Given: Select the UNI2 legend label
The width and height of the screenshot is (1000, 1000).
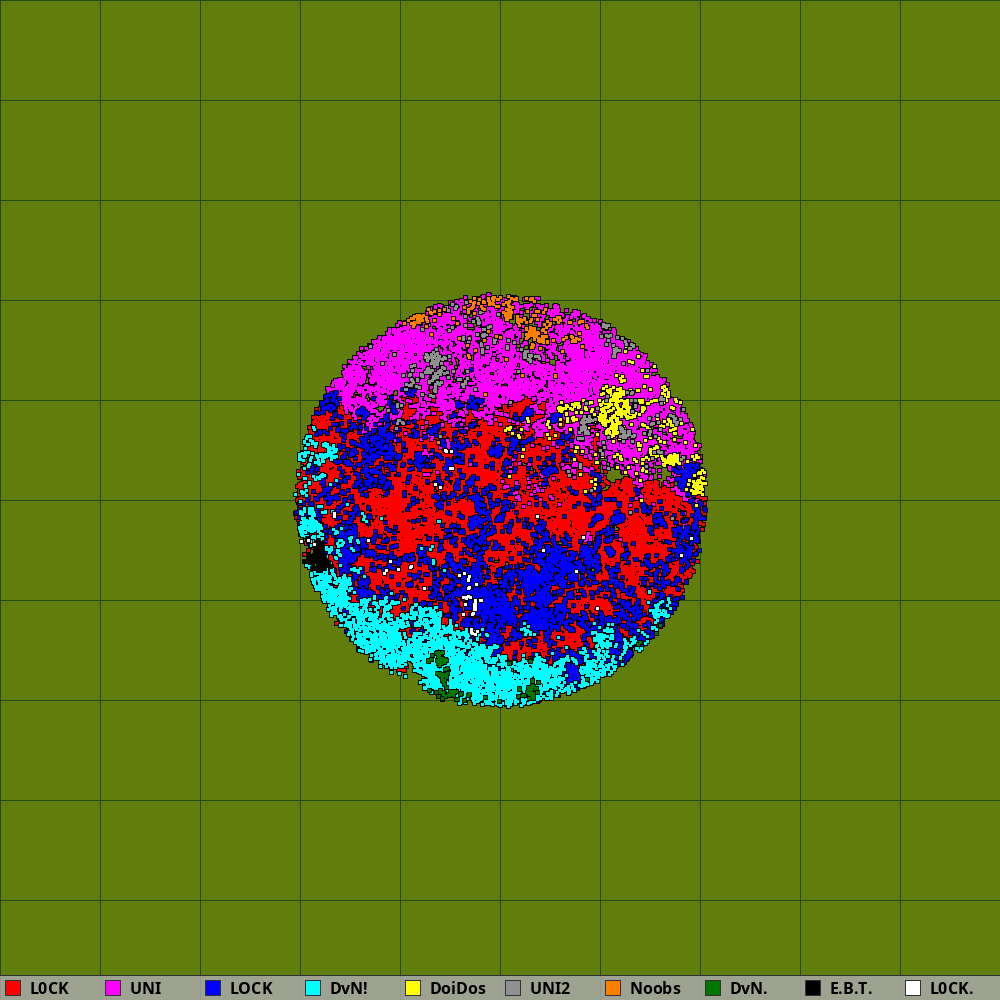Looking at the screenshot, I should click(x=550, y=988).
